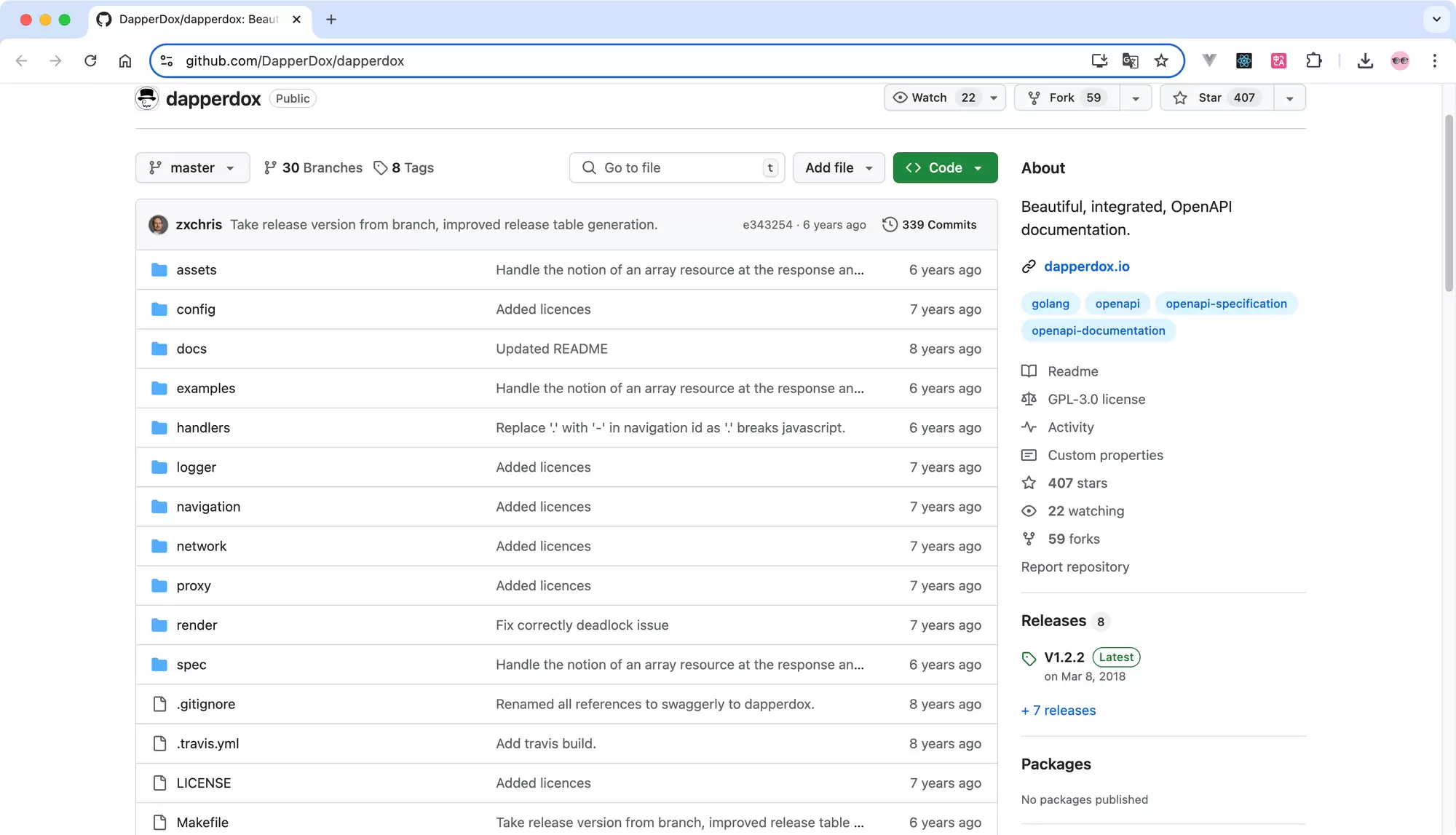Open the translate page icon
Screen dimensions: 1456x835
pos(1130,60)
